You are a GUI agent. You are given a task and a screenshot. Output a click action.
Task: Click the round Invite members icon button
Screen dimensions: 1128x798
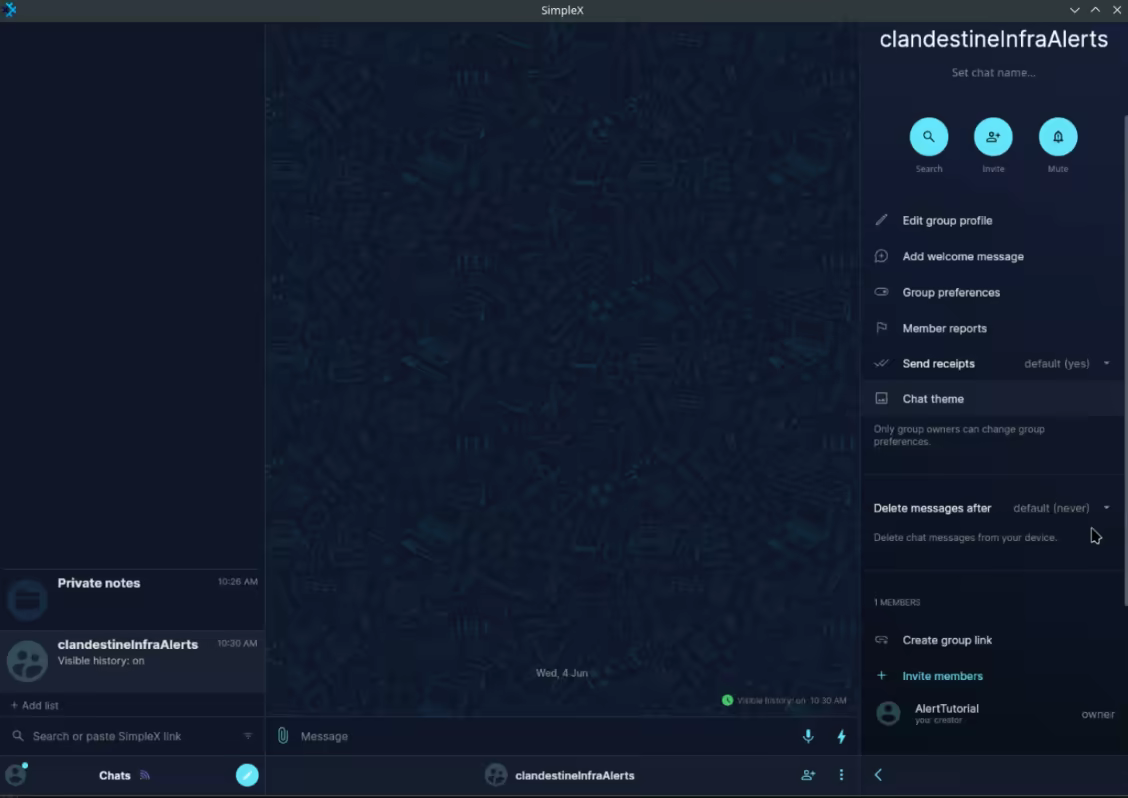click(993, 137)
